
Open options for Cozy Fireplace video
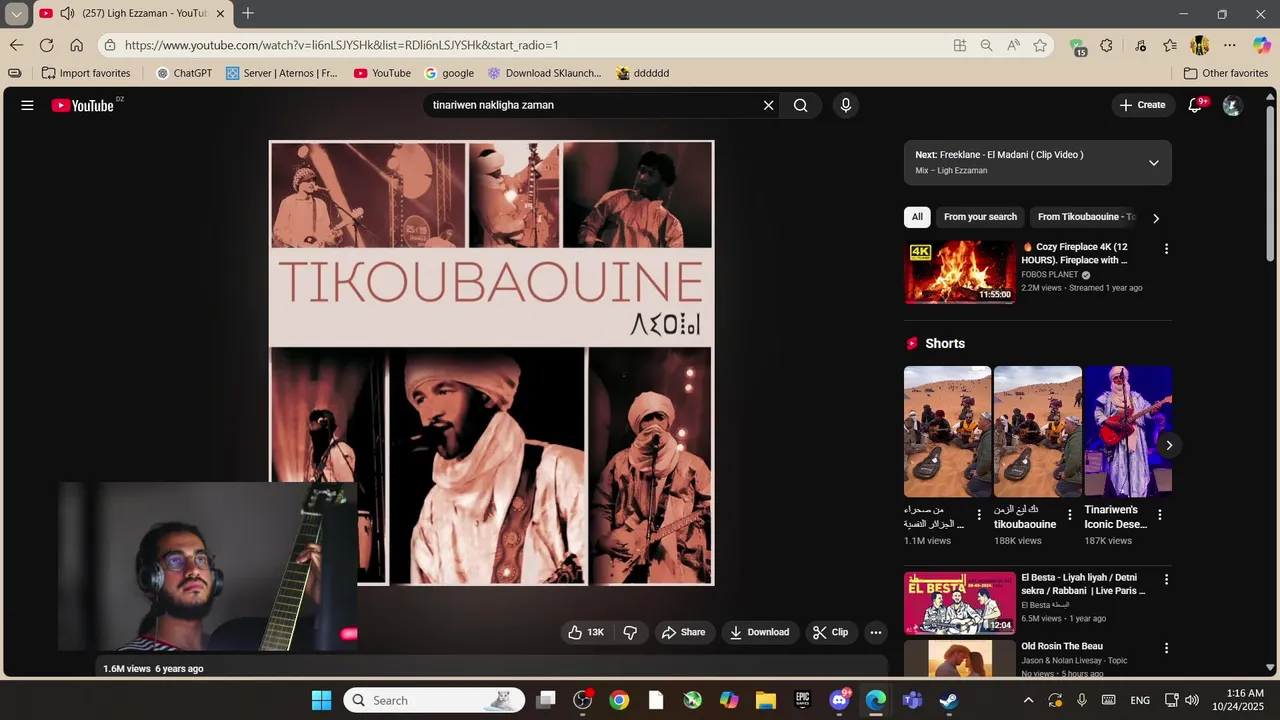point(1166,249)
